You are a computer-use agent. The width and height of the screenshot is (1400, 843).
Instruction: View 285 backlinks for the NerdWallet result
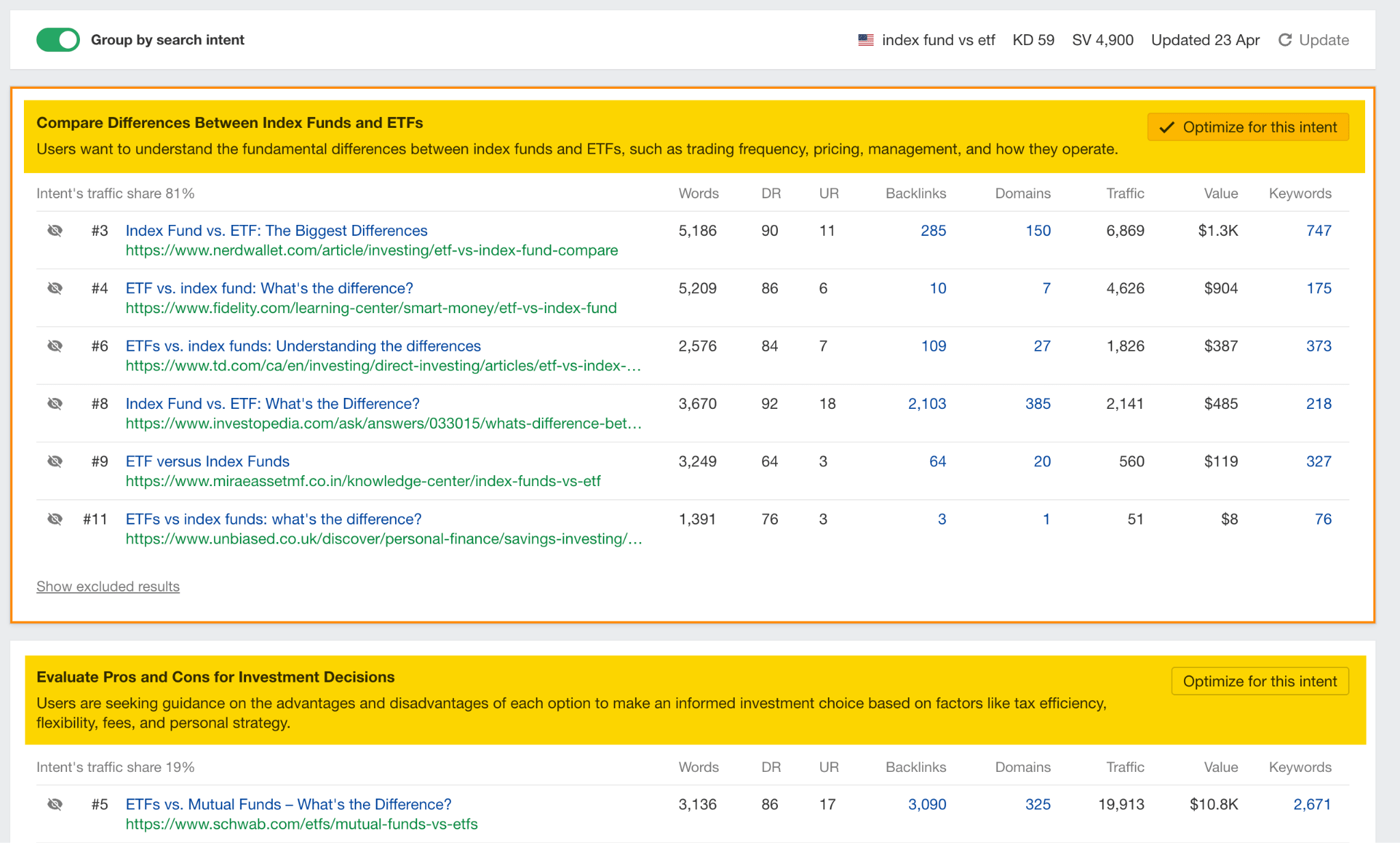coord(933,230)
